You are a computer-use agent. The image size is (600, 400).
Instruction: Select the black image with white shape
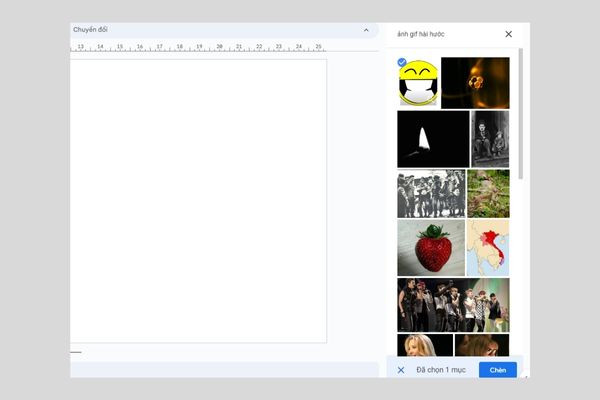tap(433, 139)
